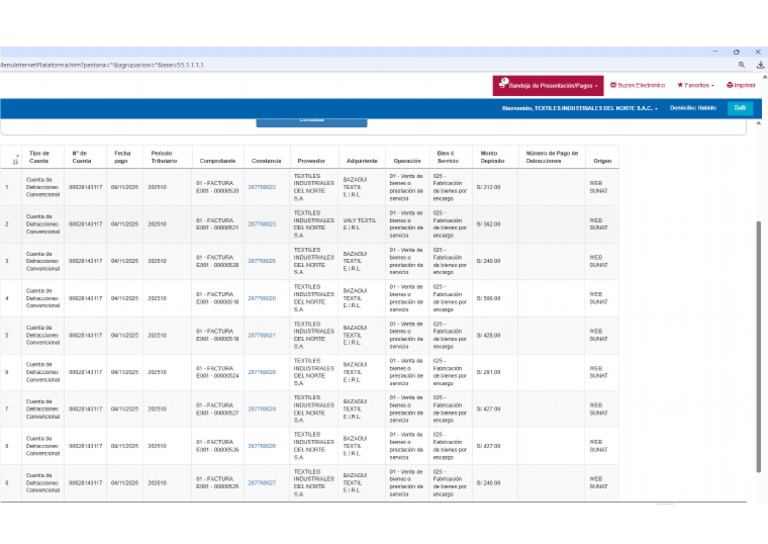Click the download icon in address bar
Image resolution: width=768 pixels, height=544 pixels.
[760, 65]
